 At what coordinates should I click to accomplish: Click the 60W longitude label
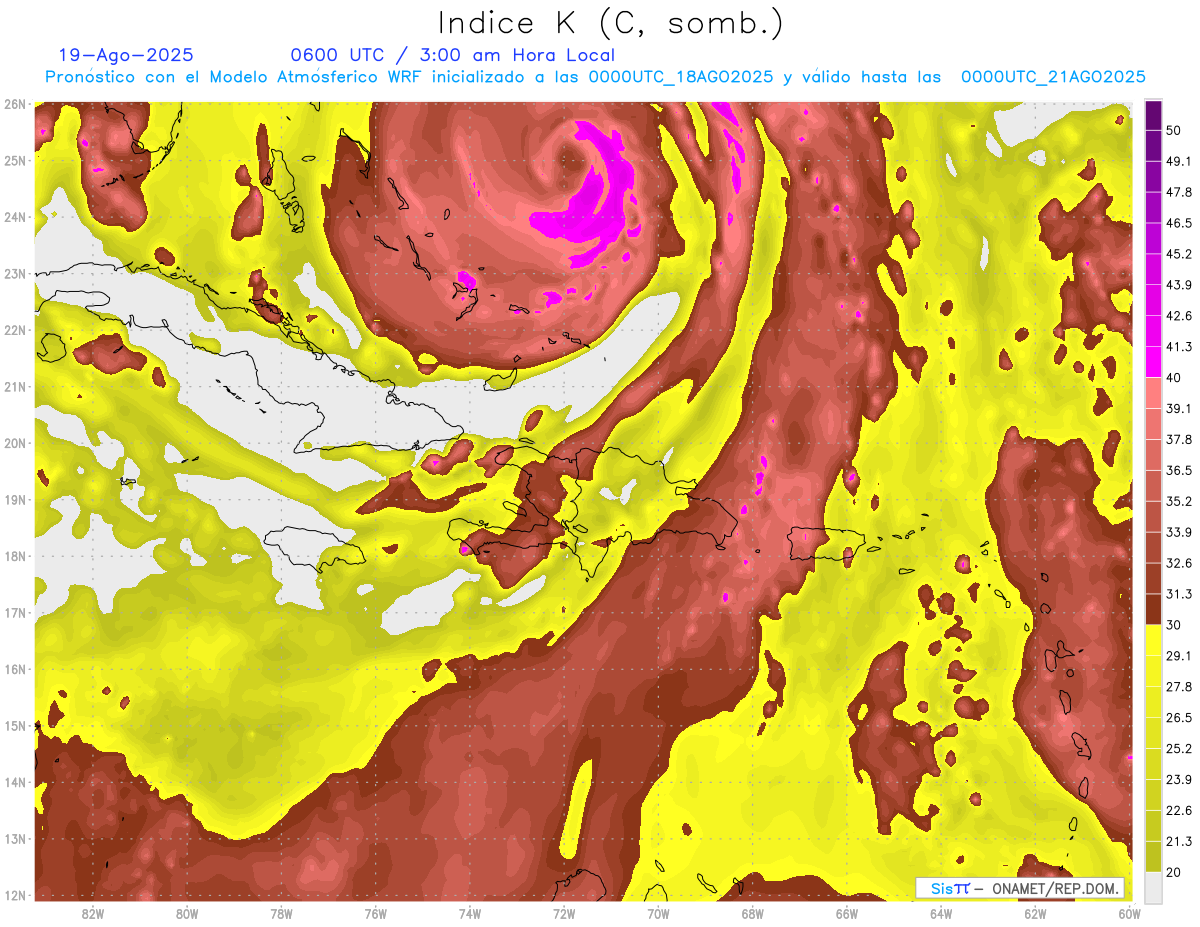pos(1129,914)
